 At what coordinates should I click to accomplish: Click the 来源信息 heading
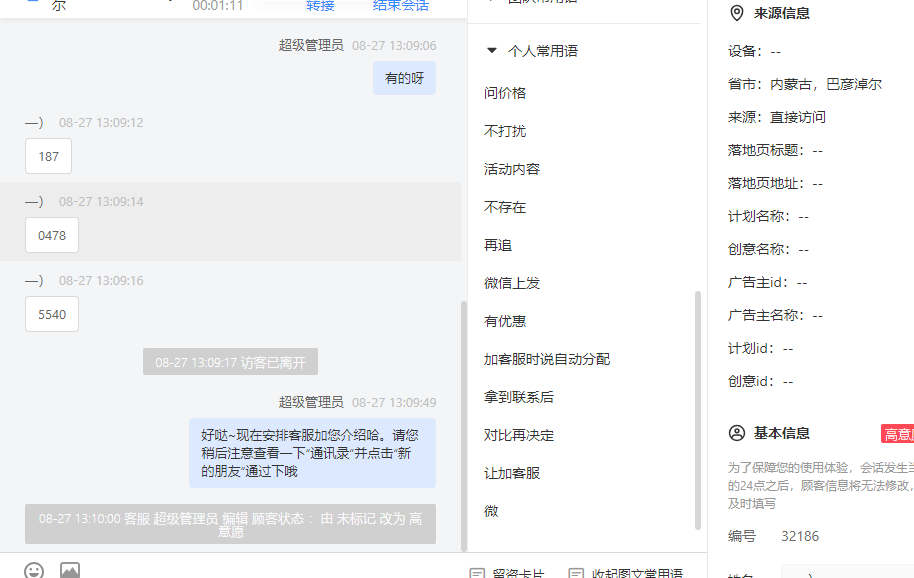tap(782, 13)
